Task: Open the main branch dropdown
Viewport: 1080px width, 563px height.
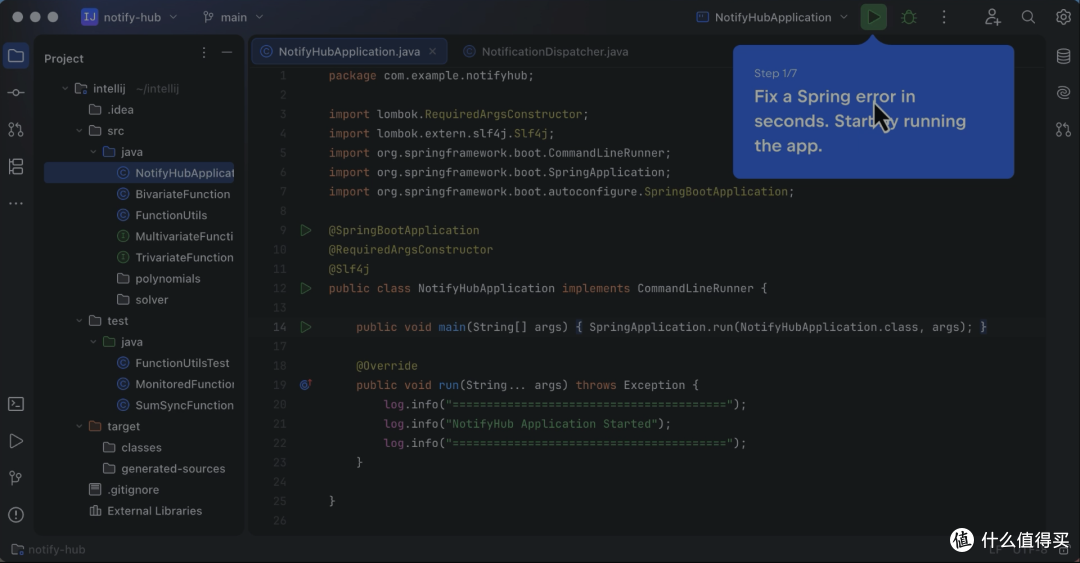Action: [233, 17]
